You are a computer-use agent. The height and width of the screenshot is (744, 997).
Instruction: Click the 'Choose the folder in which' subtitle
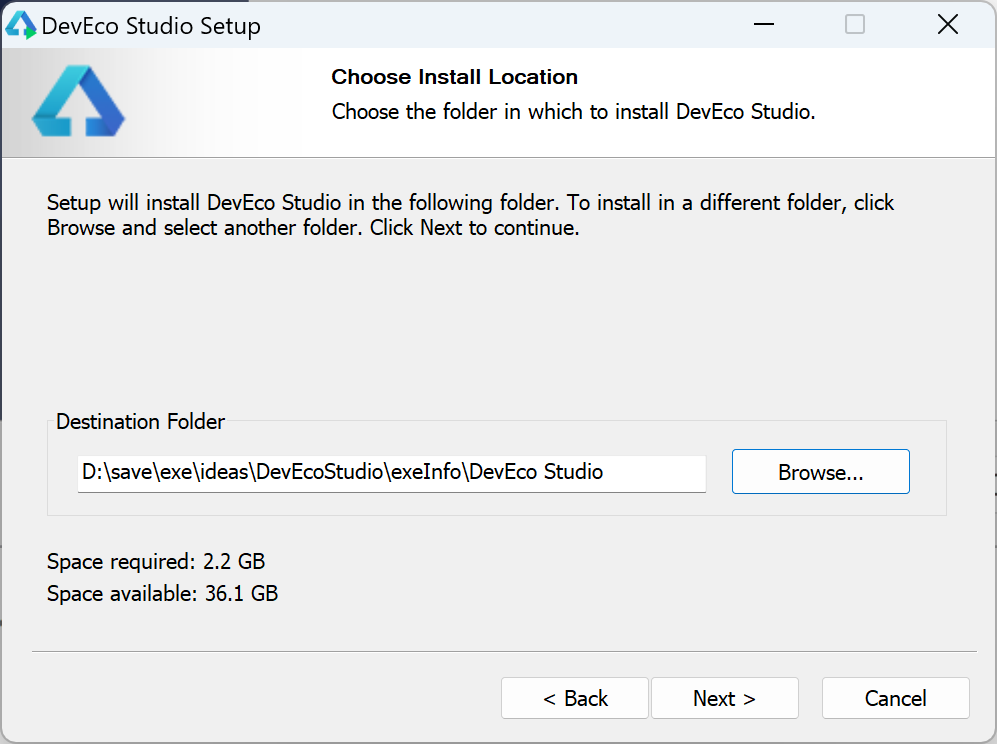point(573,112)
